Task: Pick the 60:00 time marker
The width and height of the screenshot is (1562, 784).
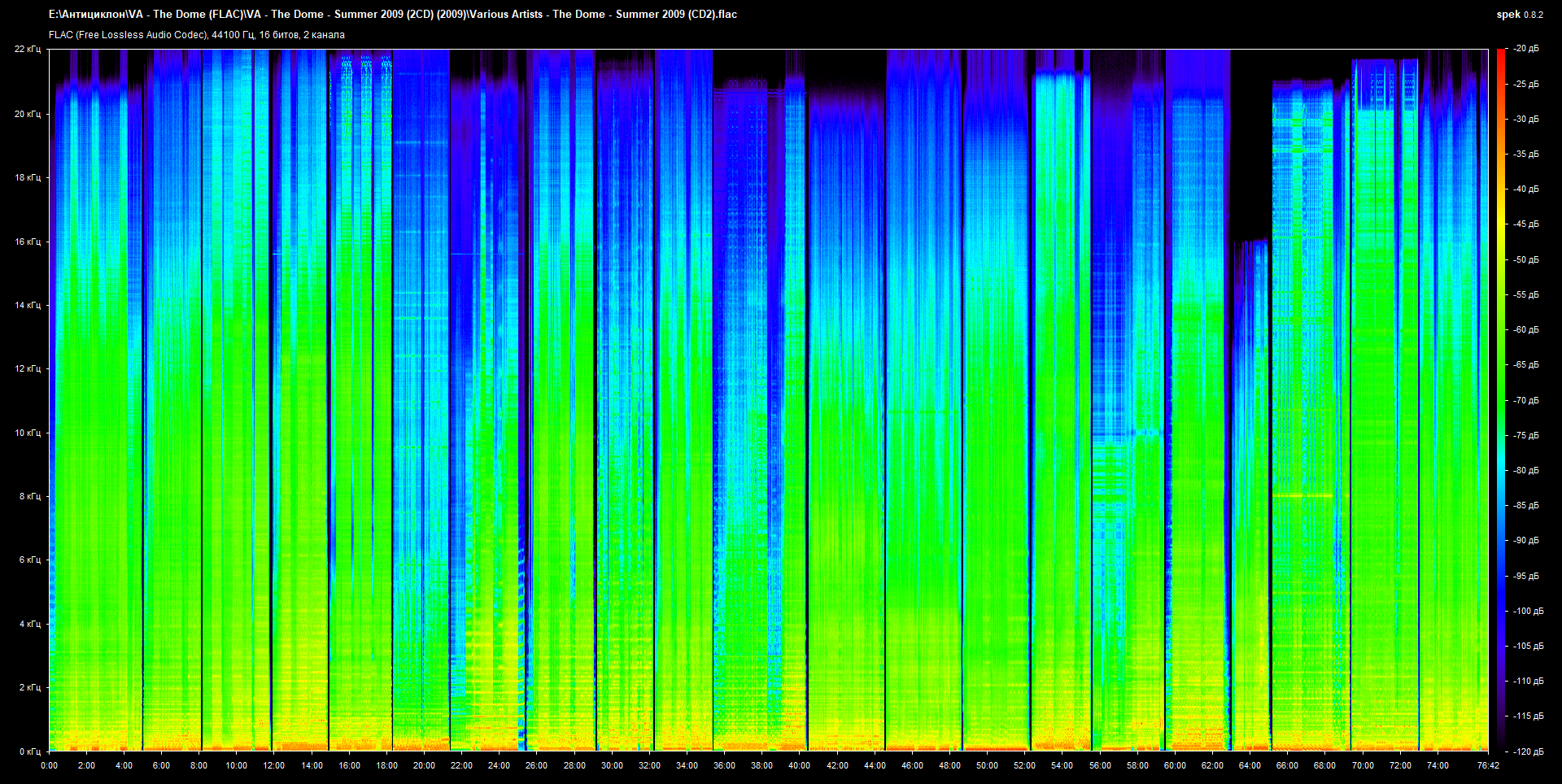Action: [1175, 765]
